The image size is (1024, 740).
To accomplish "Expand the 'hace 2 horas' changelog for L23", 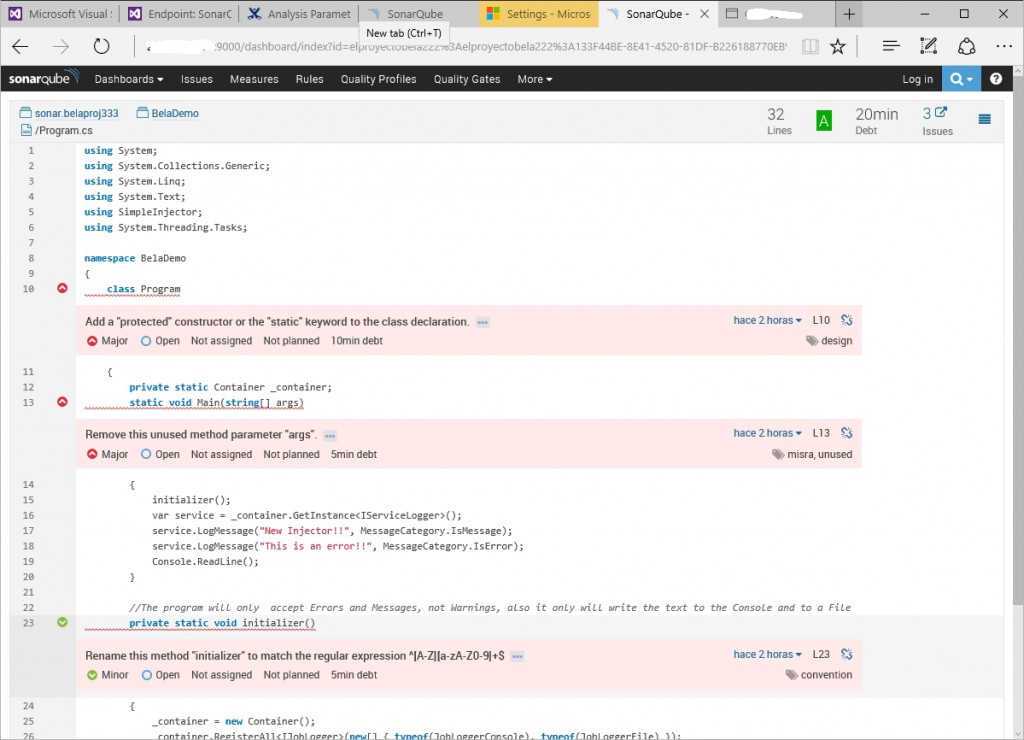I will click(767, 654).
